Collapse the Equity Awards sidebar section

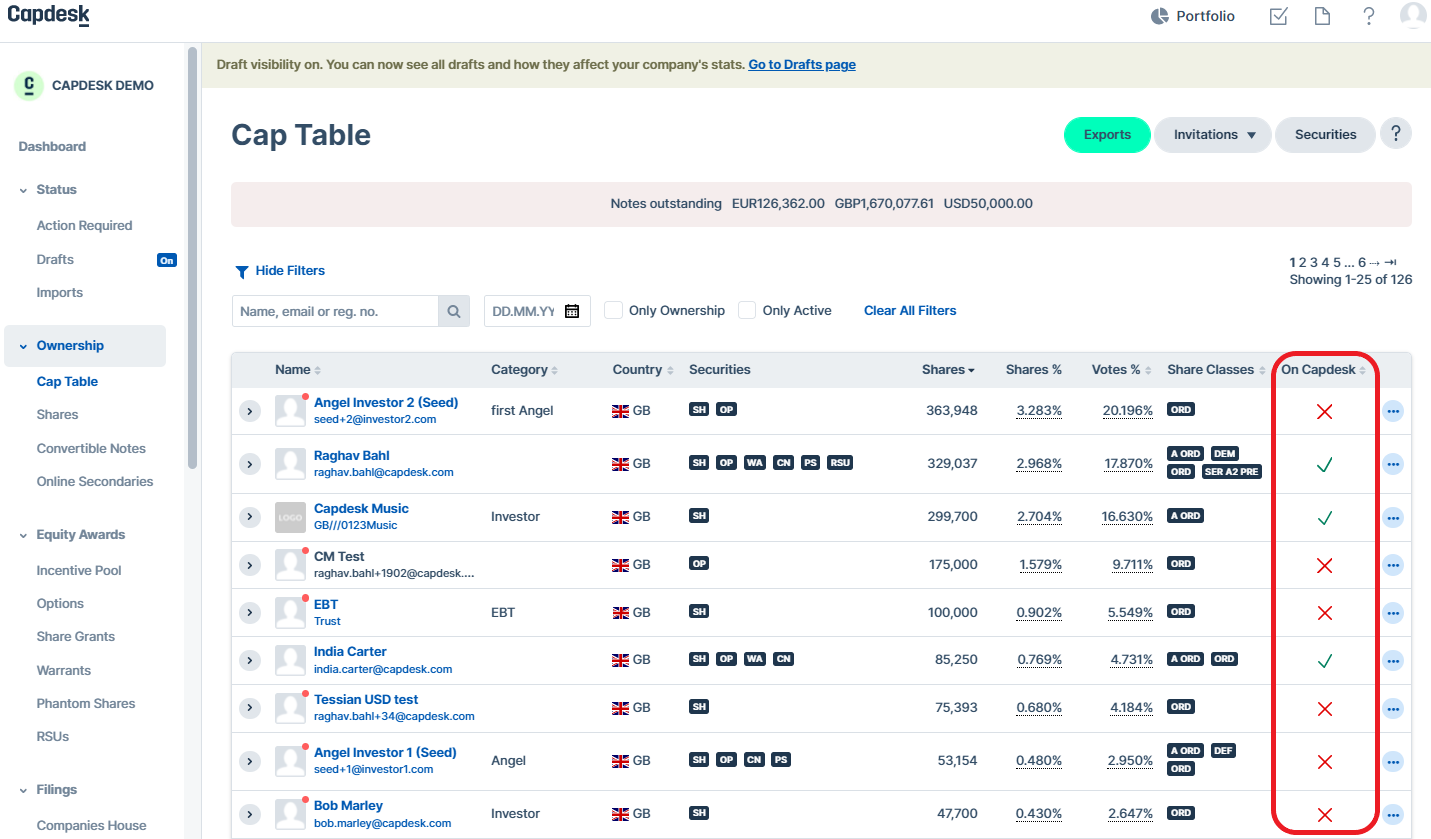(x=24, y=535)
